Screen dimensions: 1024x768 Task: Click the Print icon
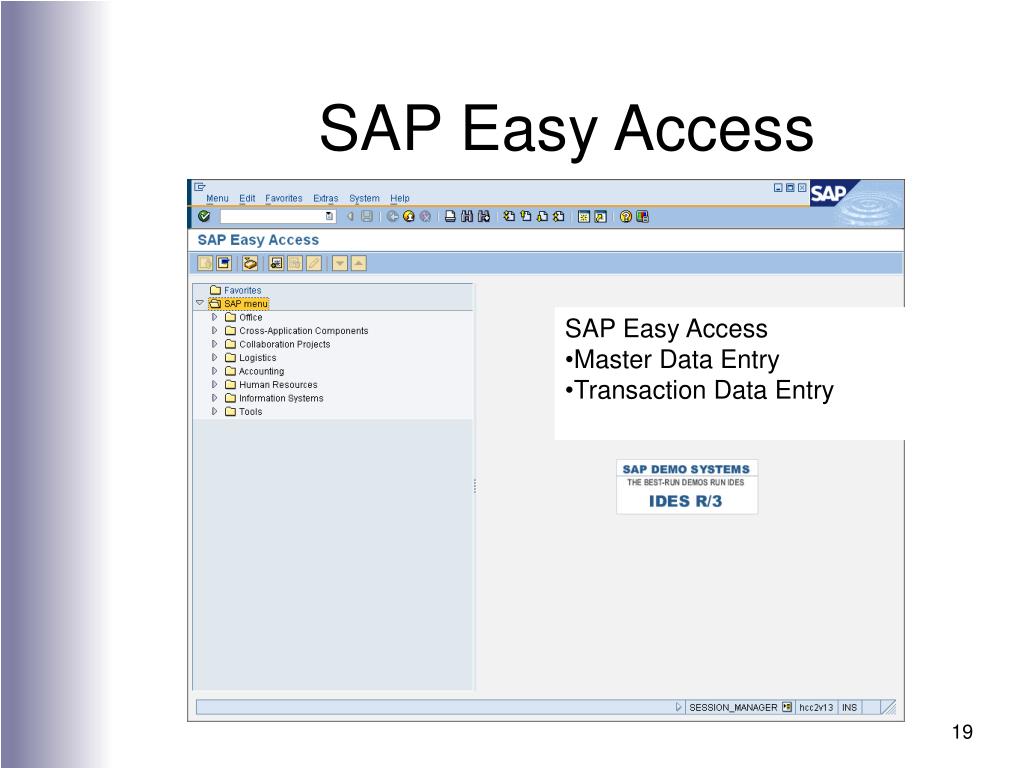point(450,216)
